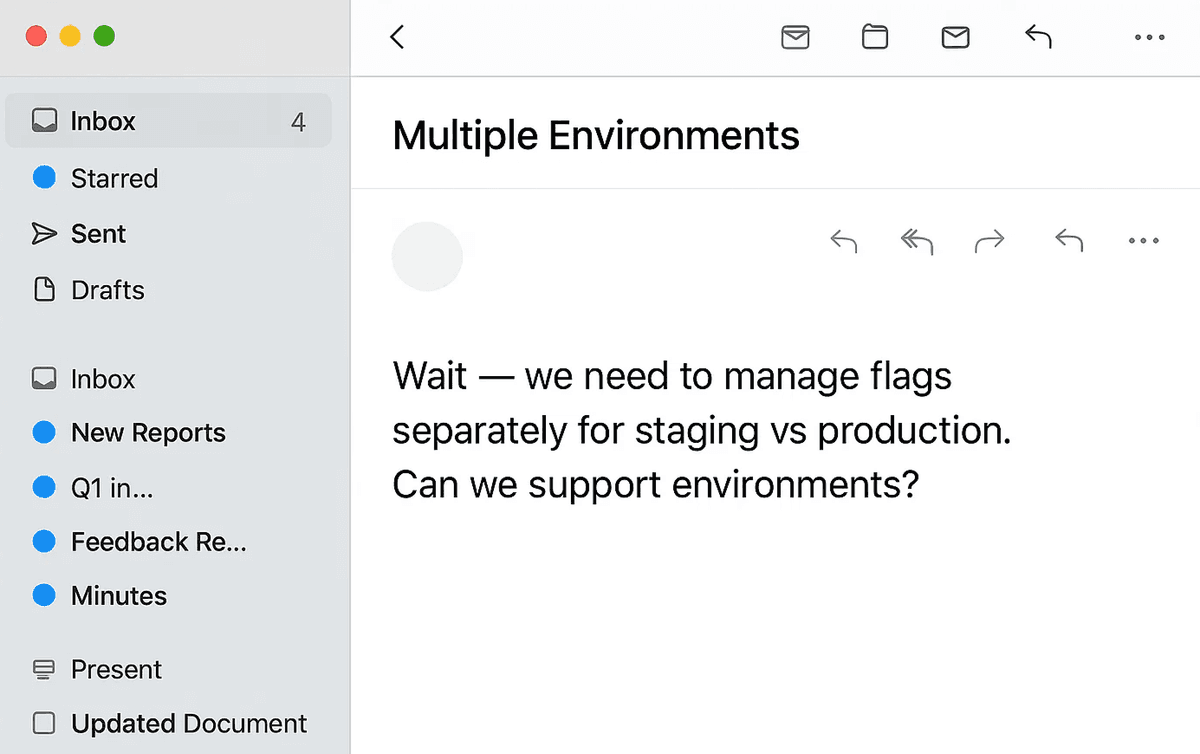This screenshot has width=1200, height=754.
Task: Click the reply arrow beside message's three dots
Action: 1069,241
